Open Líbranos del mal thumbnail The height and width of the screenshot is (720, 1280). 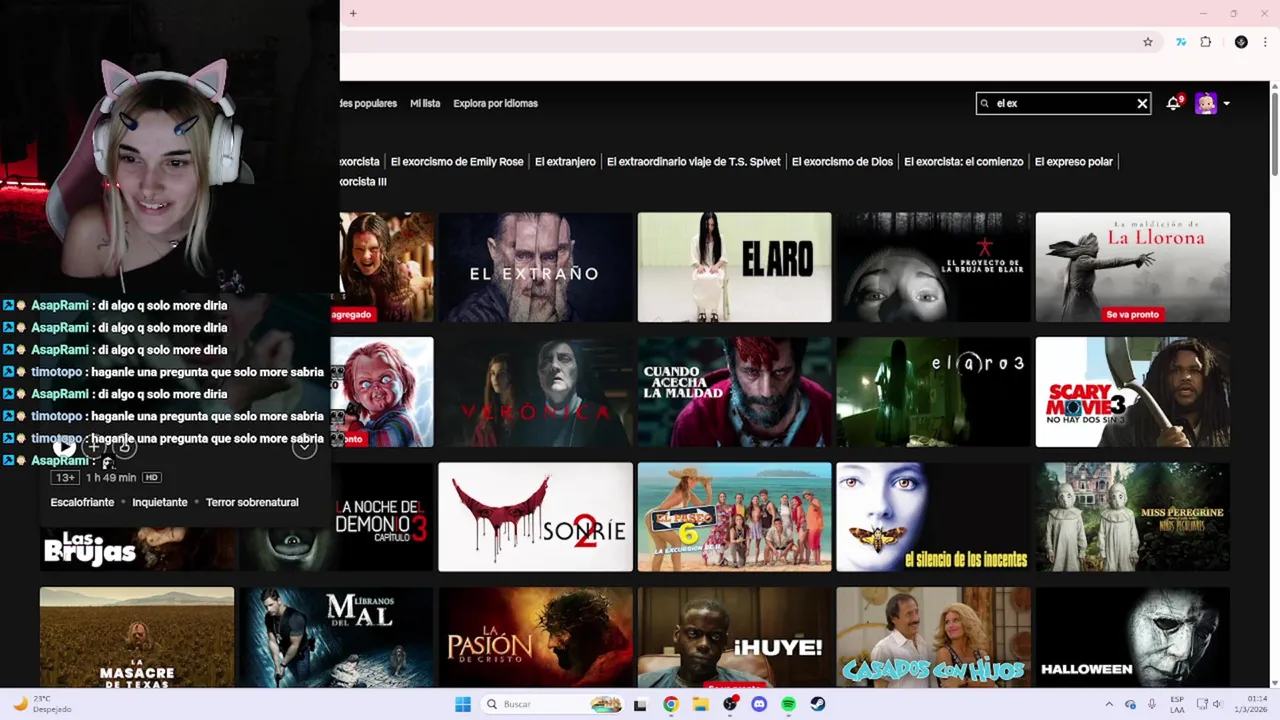(336, 637)
